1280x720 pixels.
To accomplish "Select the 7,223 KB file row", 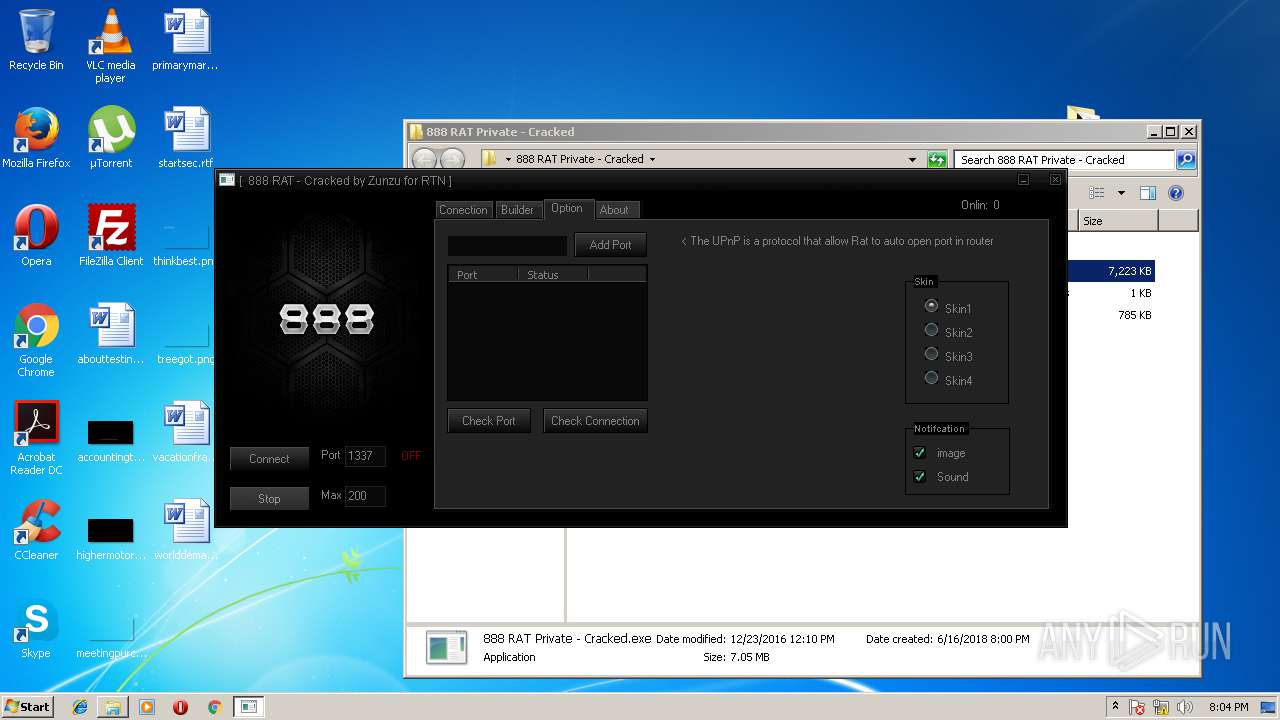I will coord(1112,271).
